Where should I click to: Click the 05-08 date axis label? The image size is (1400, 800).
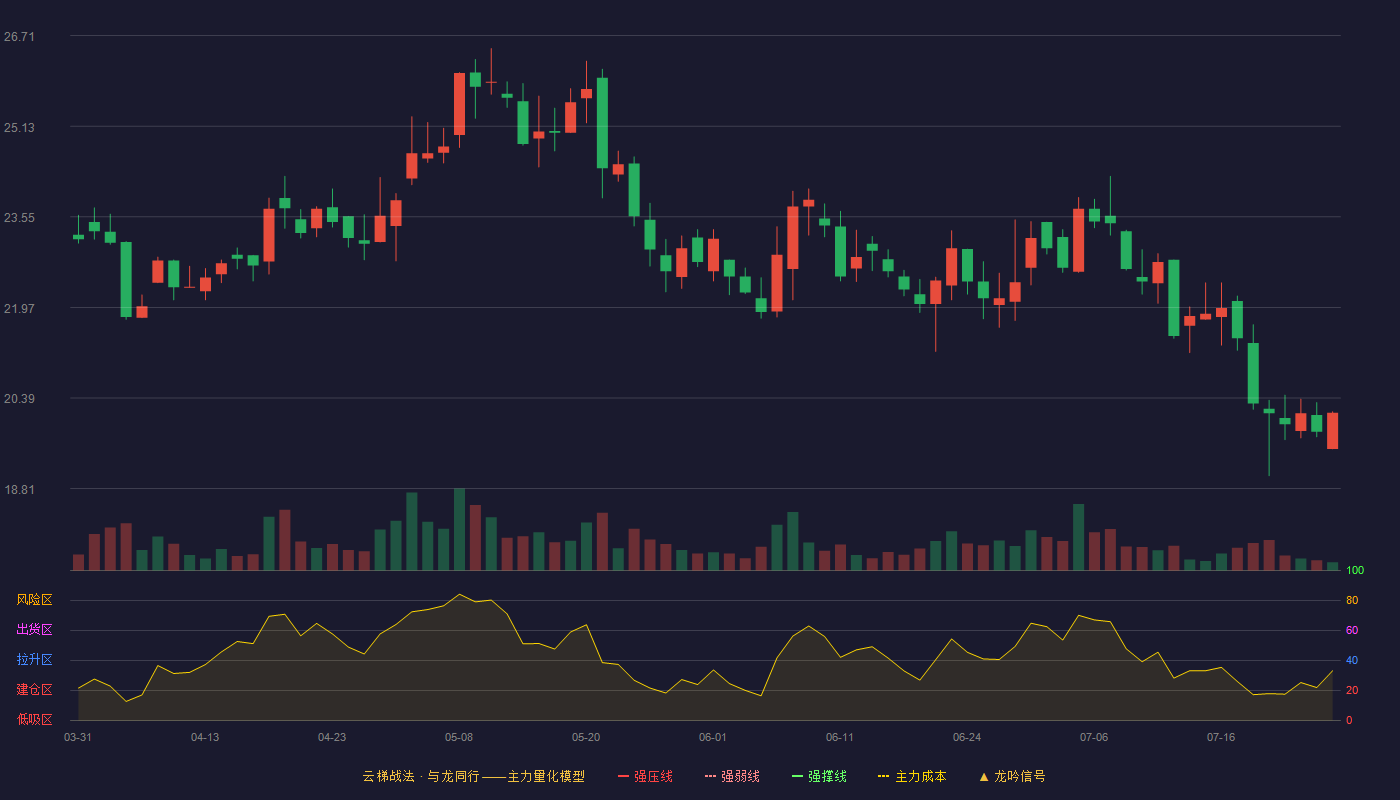click(459, 737)
